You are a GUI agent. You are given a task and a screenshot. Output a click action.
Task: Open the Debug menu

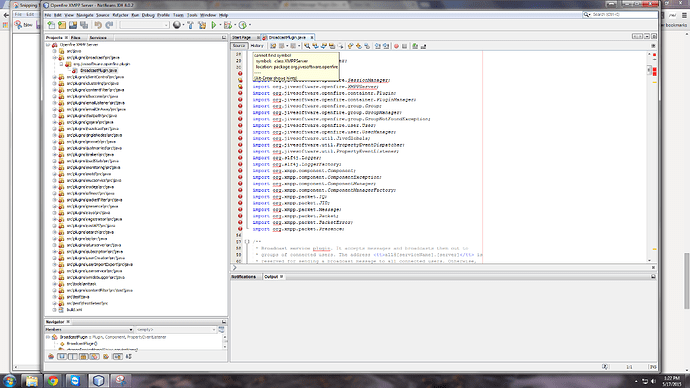(148, 15)
